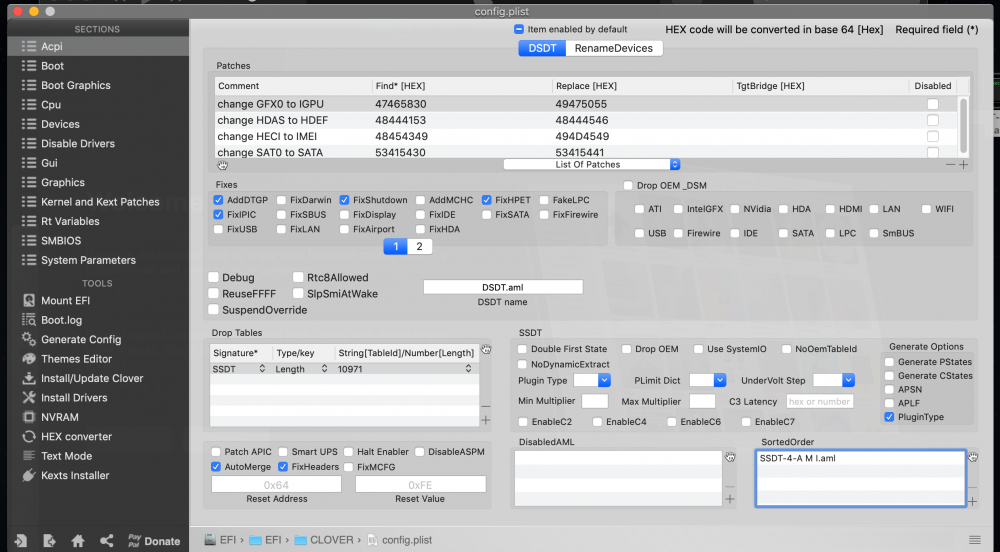The height and width of the screenshot is (552, 1000).
Task: Change the Length type/key stepper
Action: click(324, 369)
